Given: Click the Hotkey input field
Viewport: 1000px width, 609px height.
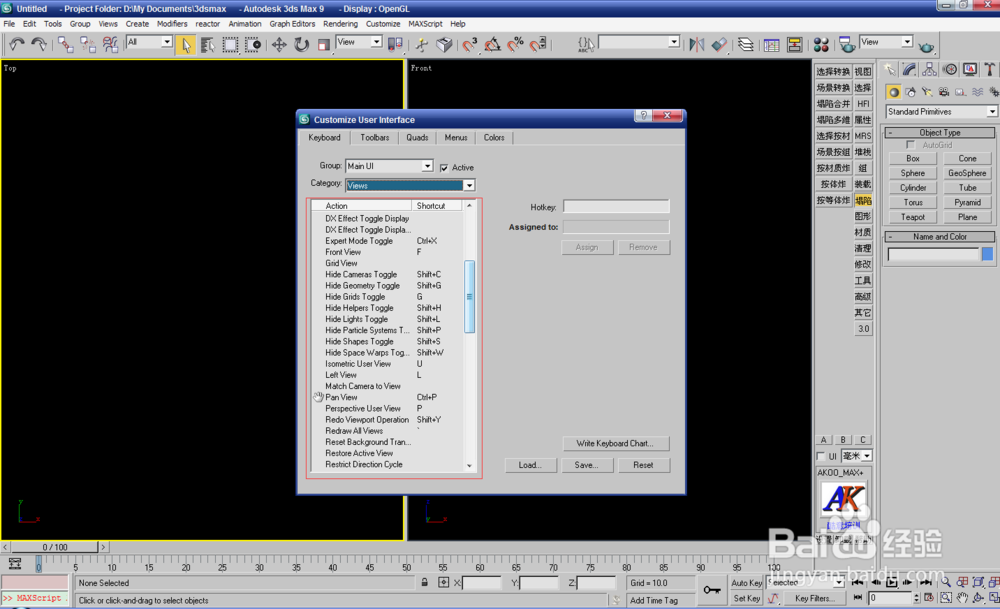Looking at the screenshot, I should 616,207.
